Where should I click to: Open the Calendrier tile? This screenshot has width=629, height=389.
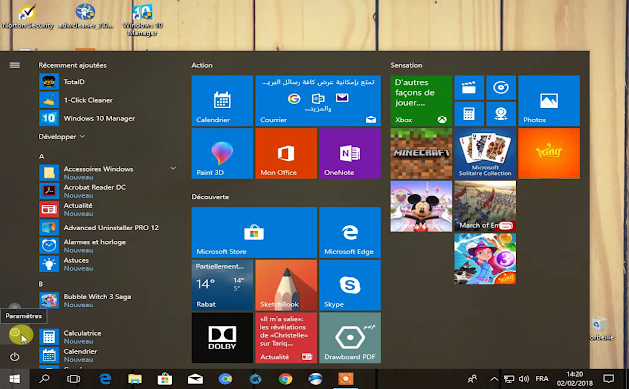(222, 101)
